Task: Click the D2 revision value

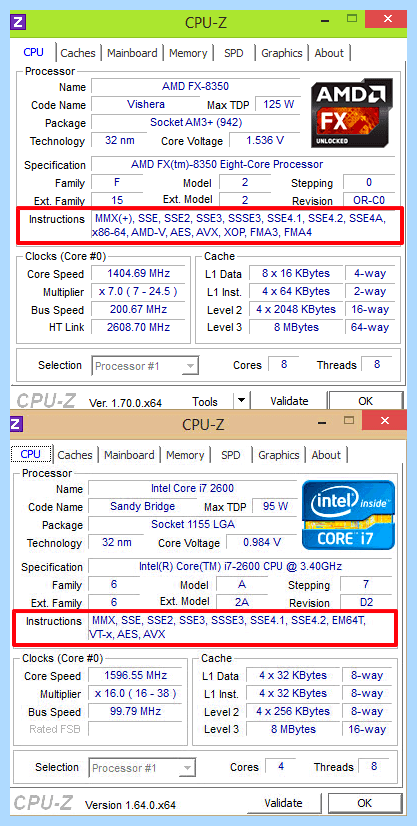Action: 366,602
